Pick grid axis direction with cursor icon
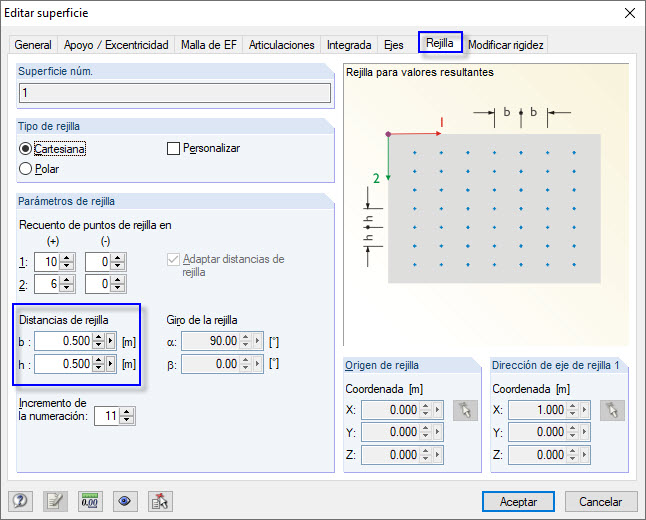 coord(612,410)
